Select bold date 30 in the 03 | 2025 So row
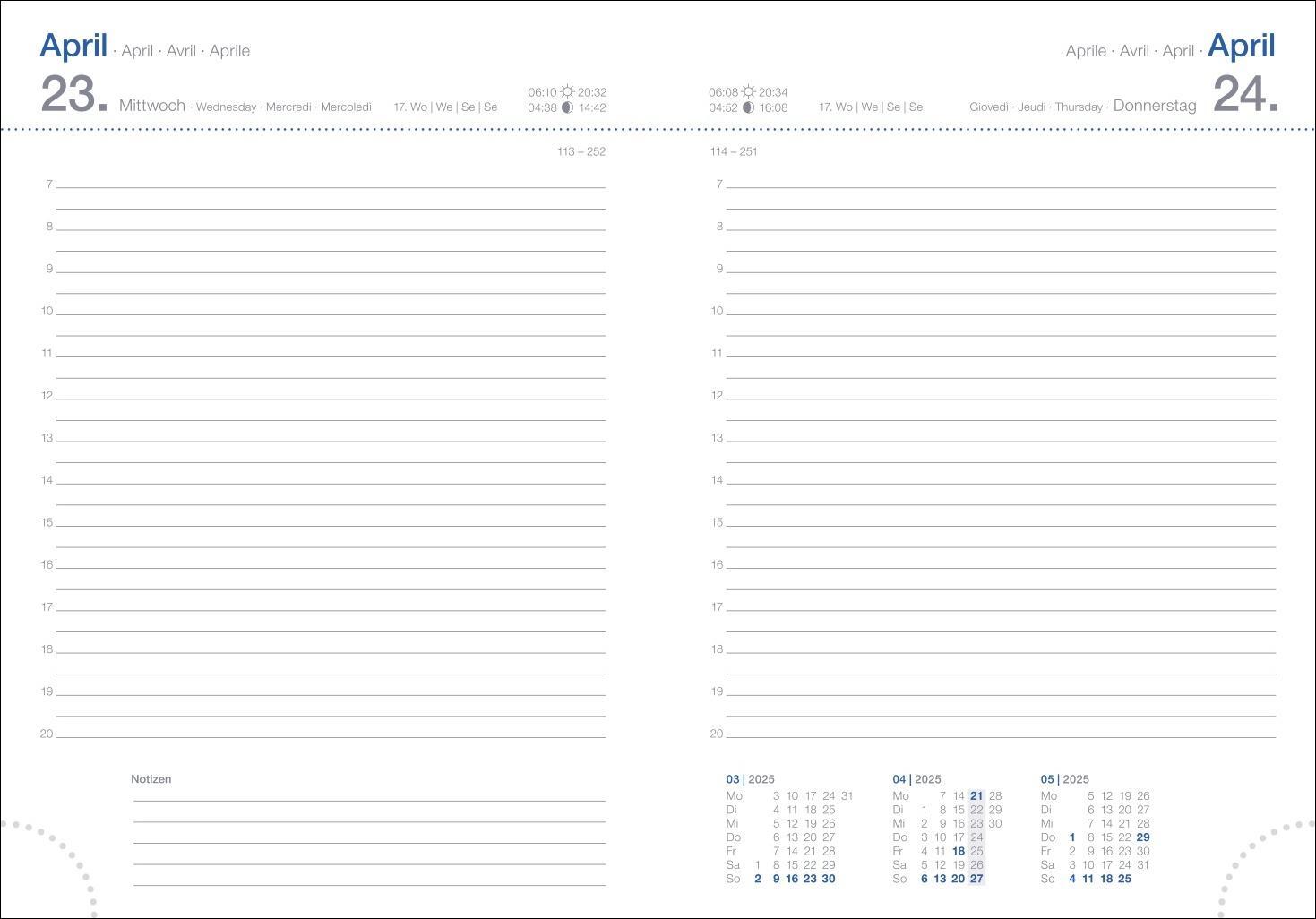This screenshot has width=1316, height=919. click(x=829, y=879)
